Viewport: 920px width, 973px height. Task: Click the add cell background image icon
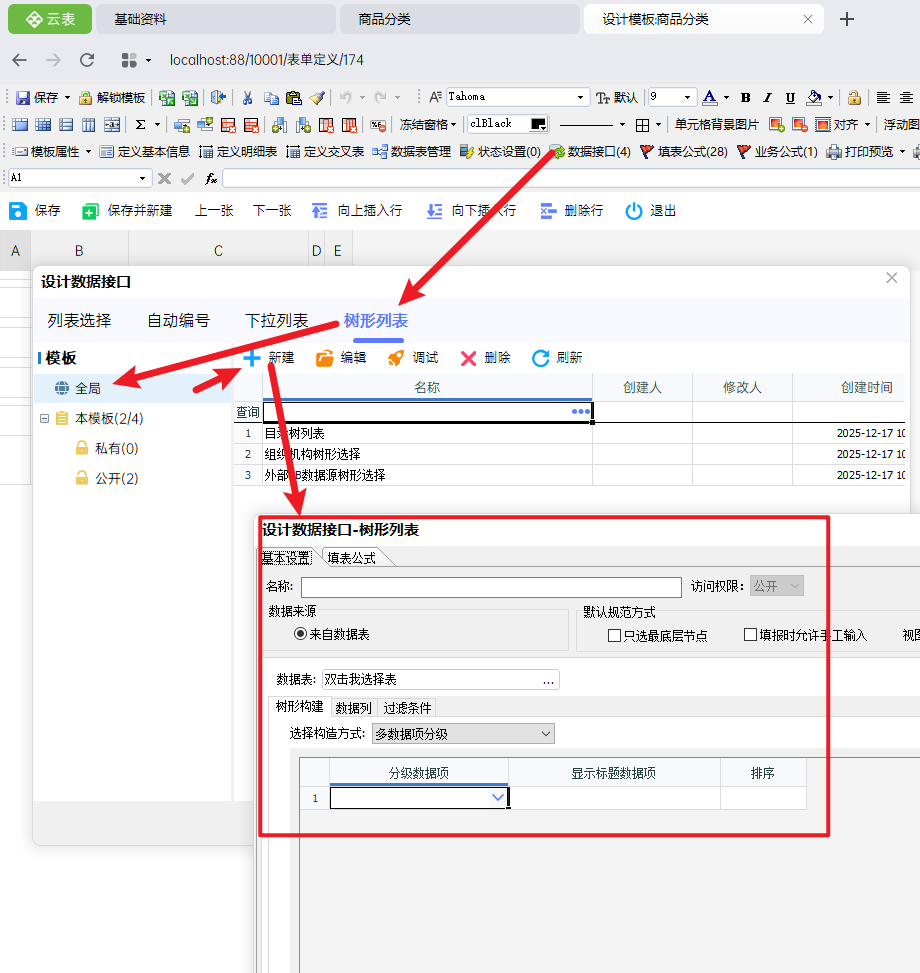tap(777, 125)
